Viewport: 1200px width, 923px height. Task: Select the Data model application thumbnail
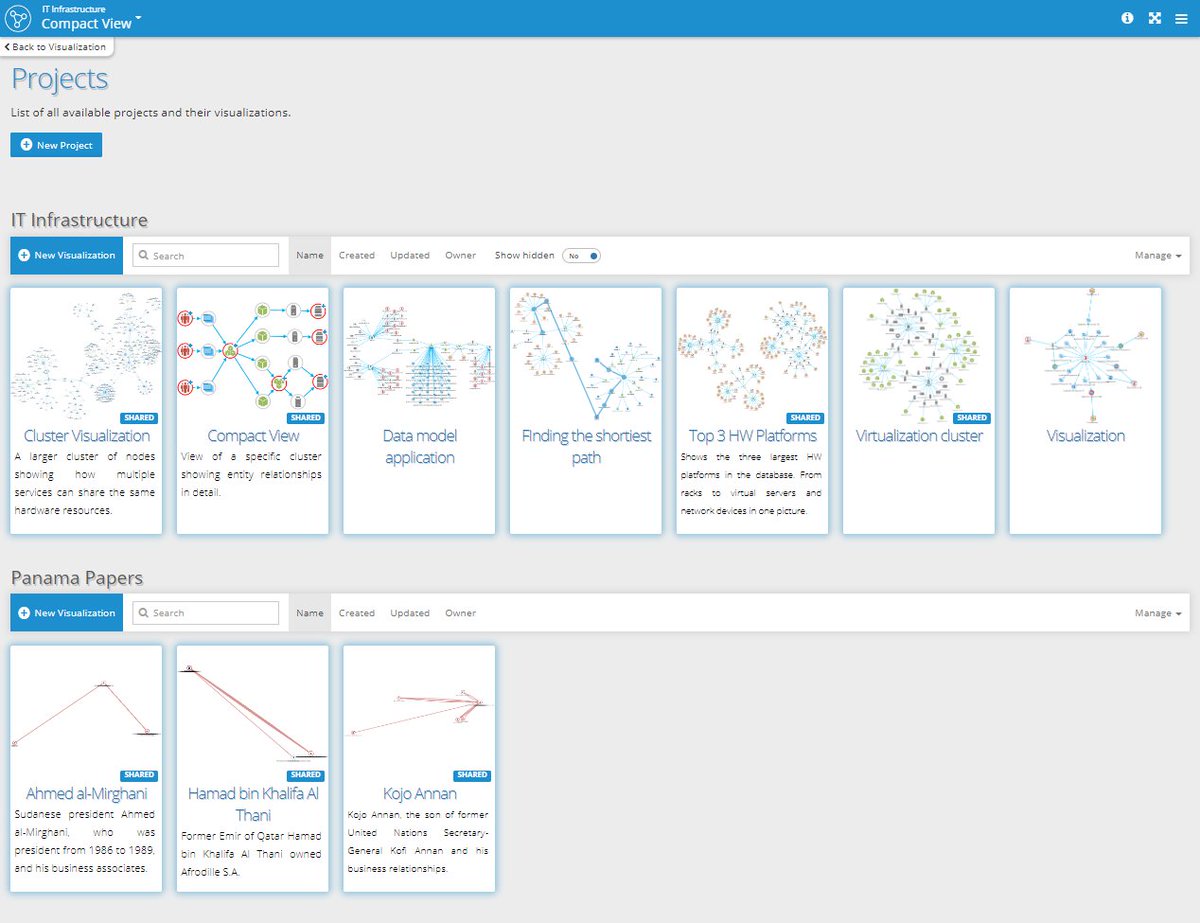point(419,357)
